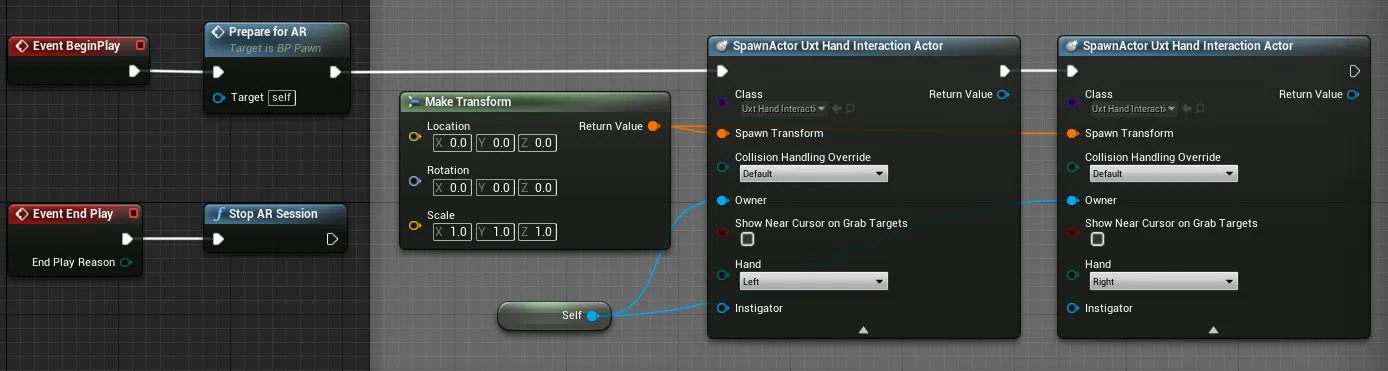Collapse advanced pins on first SpawnActor node
Viewport: 1388px width, 371px height.
click(x=863, y=329)
